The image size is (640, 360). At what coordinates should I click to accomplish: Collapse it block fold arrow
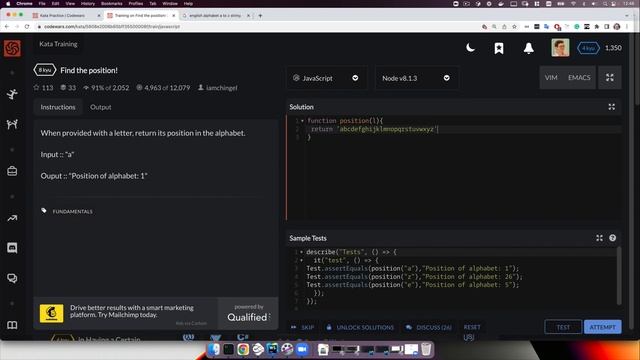[302, 260]
